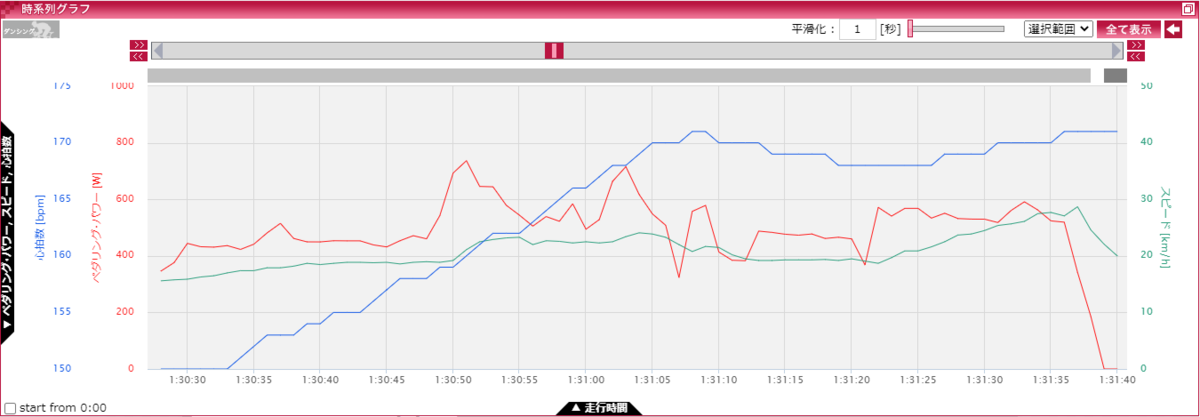Viewport: 1200px width, 417px height.
Task: Click the ペダリング・パワー [W] axis label
Action: (97, 227)
